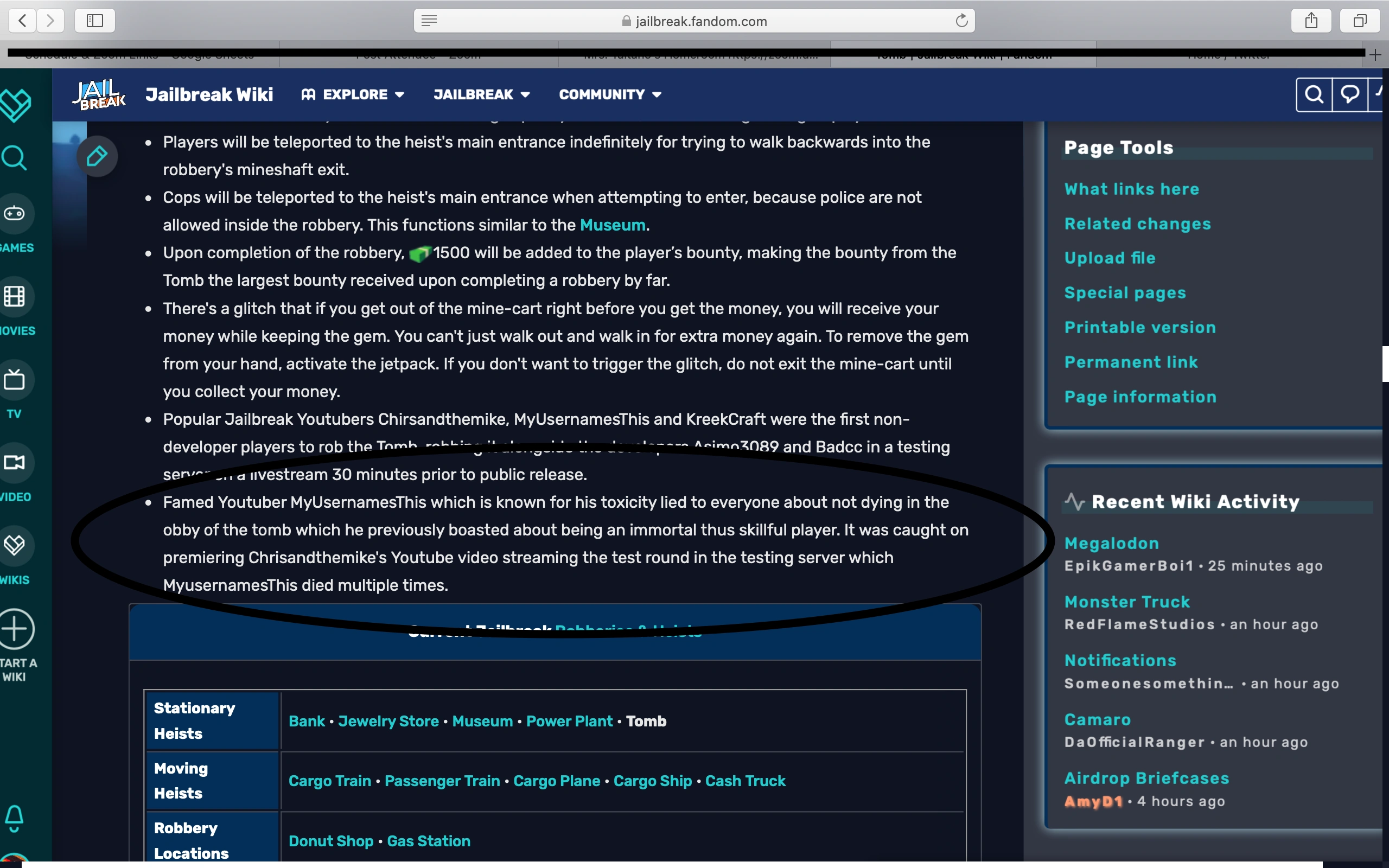The image size is (1389, 868).
Task: Open a new Safari tab
Action: point(1375,55)
